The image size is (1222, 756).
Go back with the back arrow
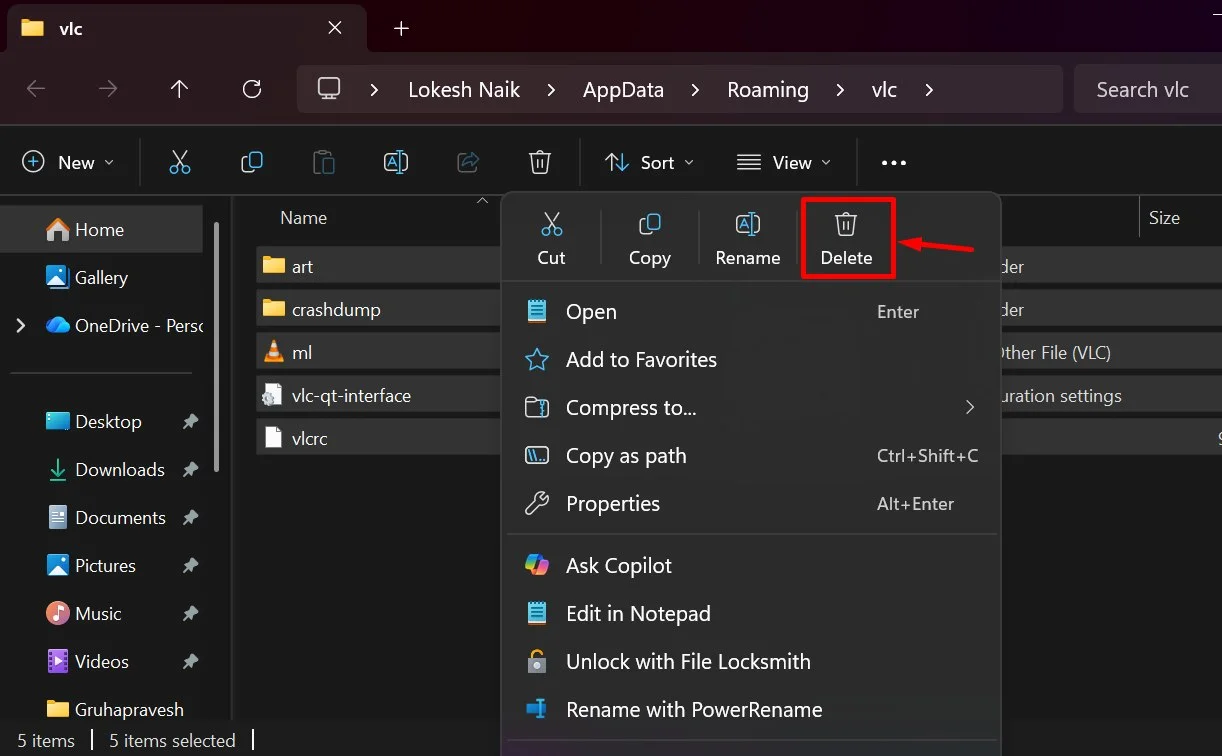click(x=36, y=89)
